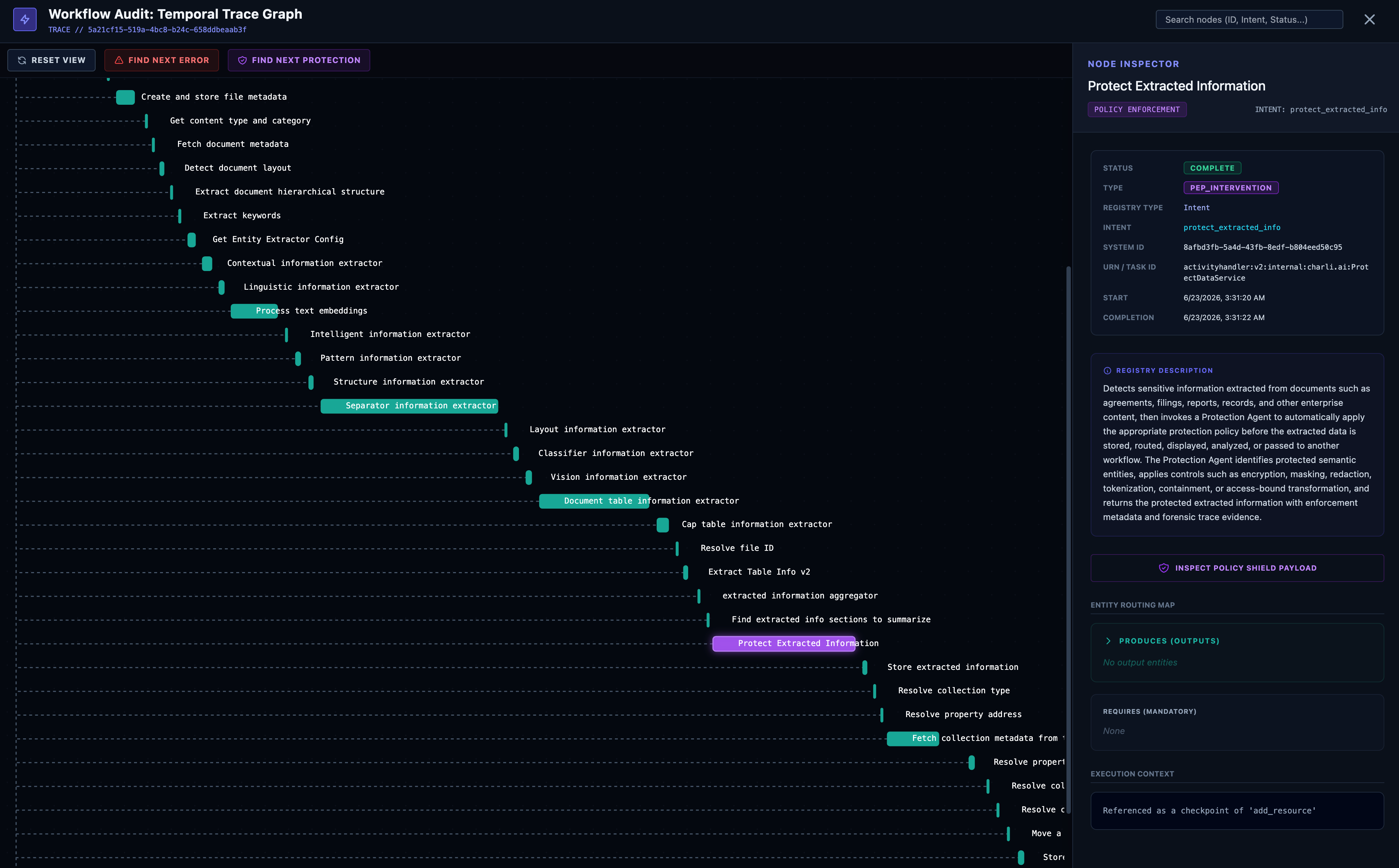Expand the Produces (Outputs) chevron
The height and width of the screenshot is (868, 1399).
pyautogui.click(x=1108, y=641)
